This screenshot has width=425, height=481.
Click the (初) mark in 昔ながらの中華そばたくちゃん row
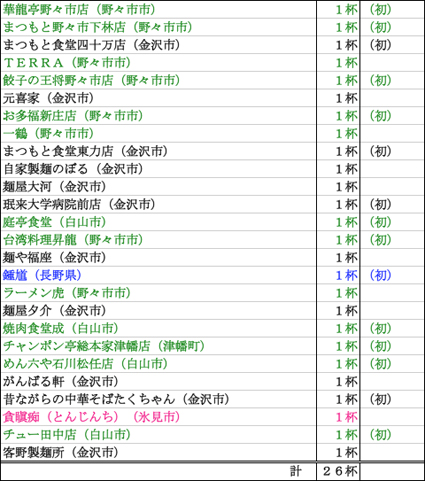pyautogui.click(x=380, y=399)
